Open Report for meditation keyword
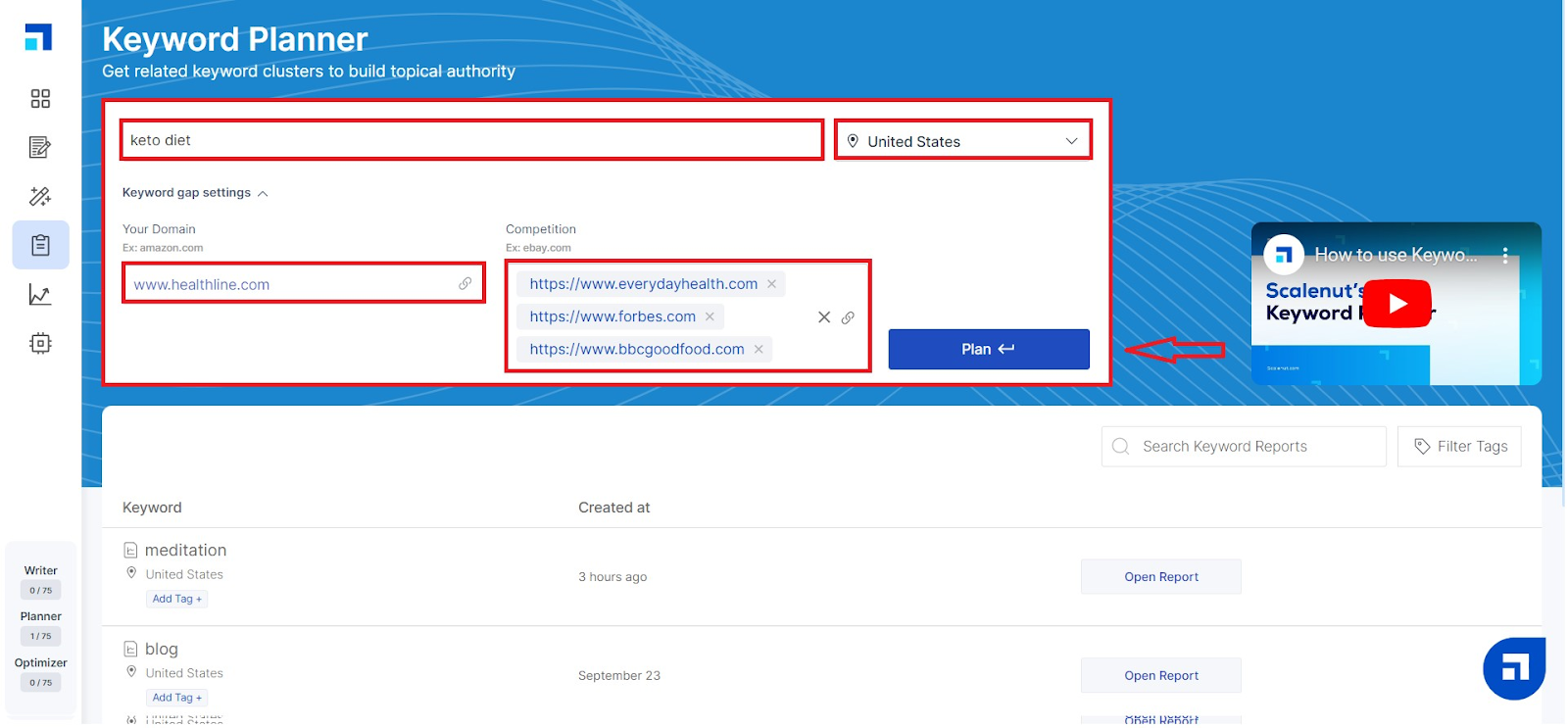This screenshot has width=1568, height=728. coord(1161,577)
